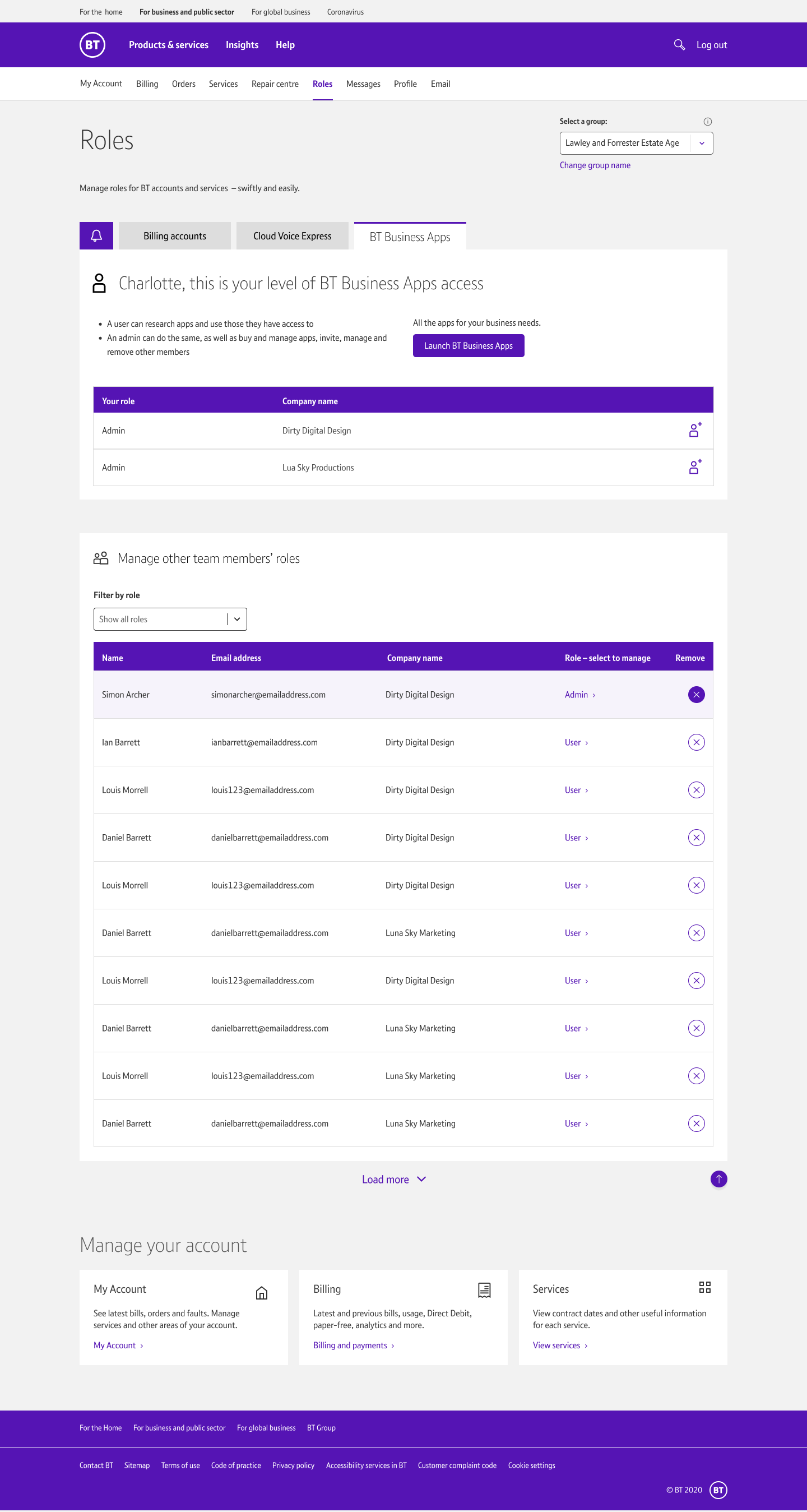Click the Lua Sky Productions company name

coord(318,467)
